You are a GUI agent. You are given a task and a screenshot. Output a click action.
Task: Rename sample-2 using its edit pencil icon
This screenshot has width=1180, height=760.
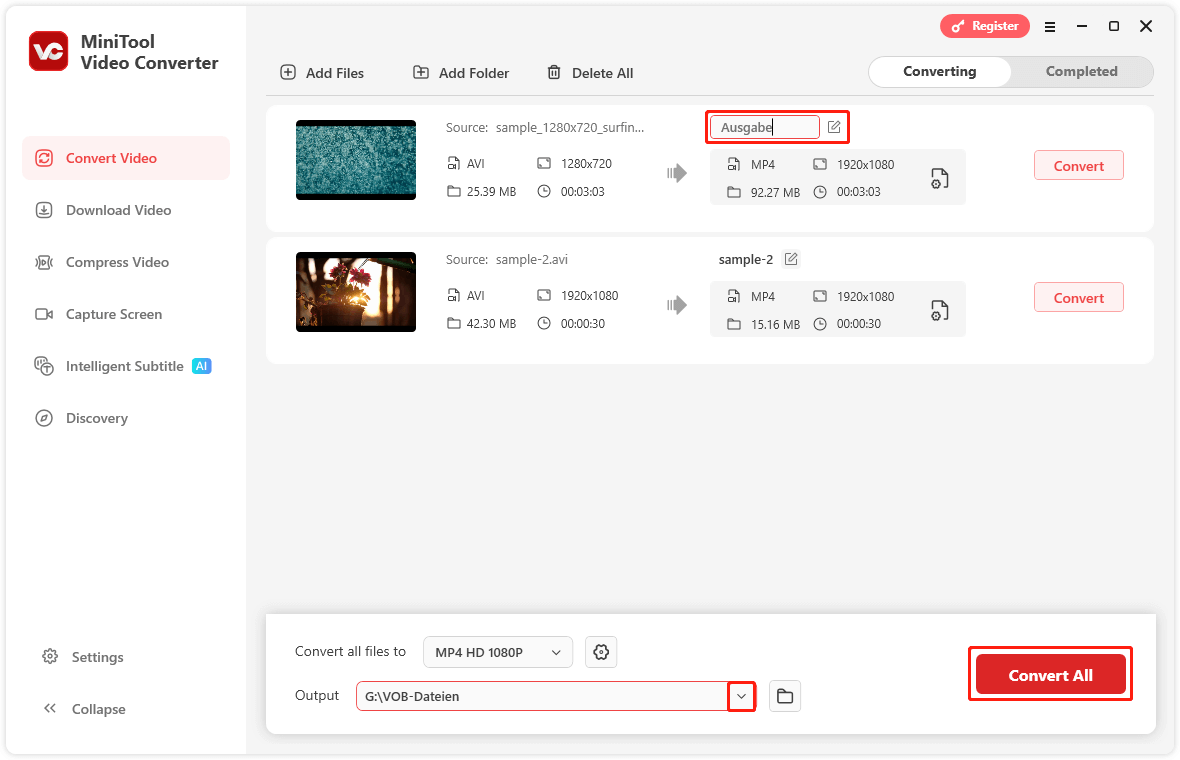click(791, 258)
